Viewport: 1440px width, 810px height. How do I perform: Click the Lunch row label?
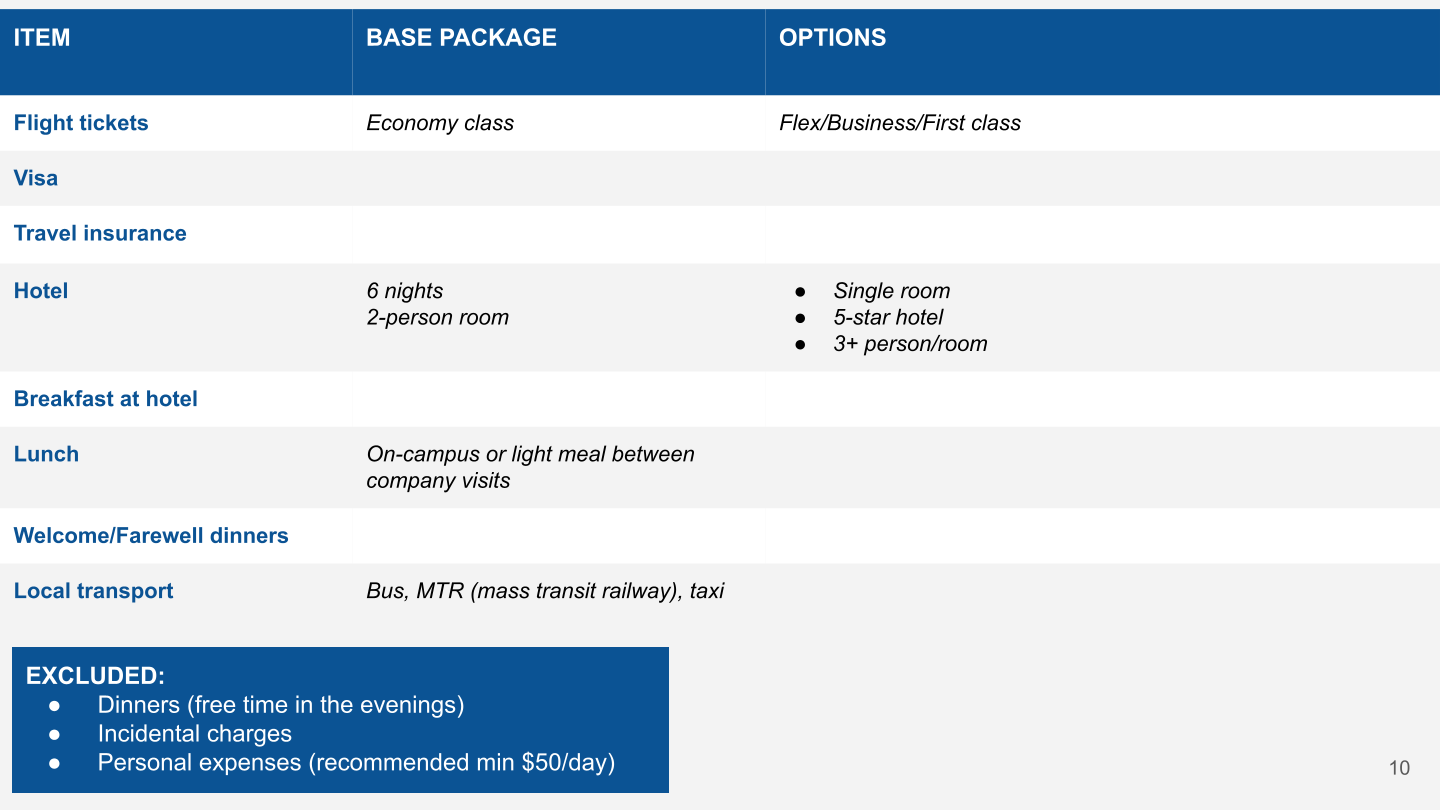[x=46, y=454]
